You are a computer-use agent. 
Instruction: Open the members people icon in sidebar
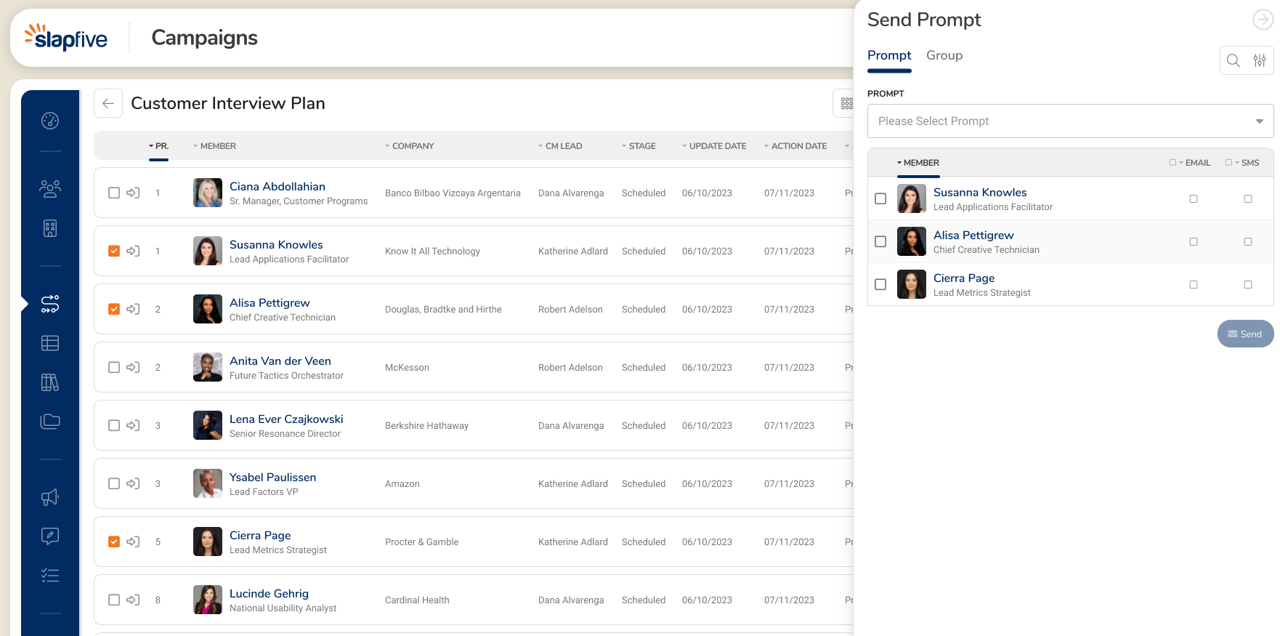pos(50,188)
